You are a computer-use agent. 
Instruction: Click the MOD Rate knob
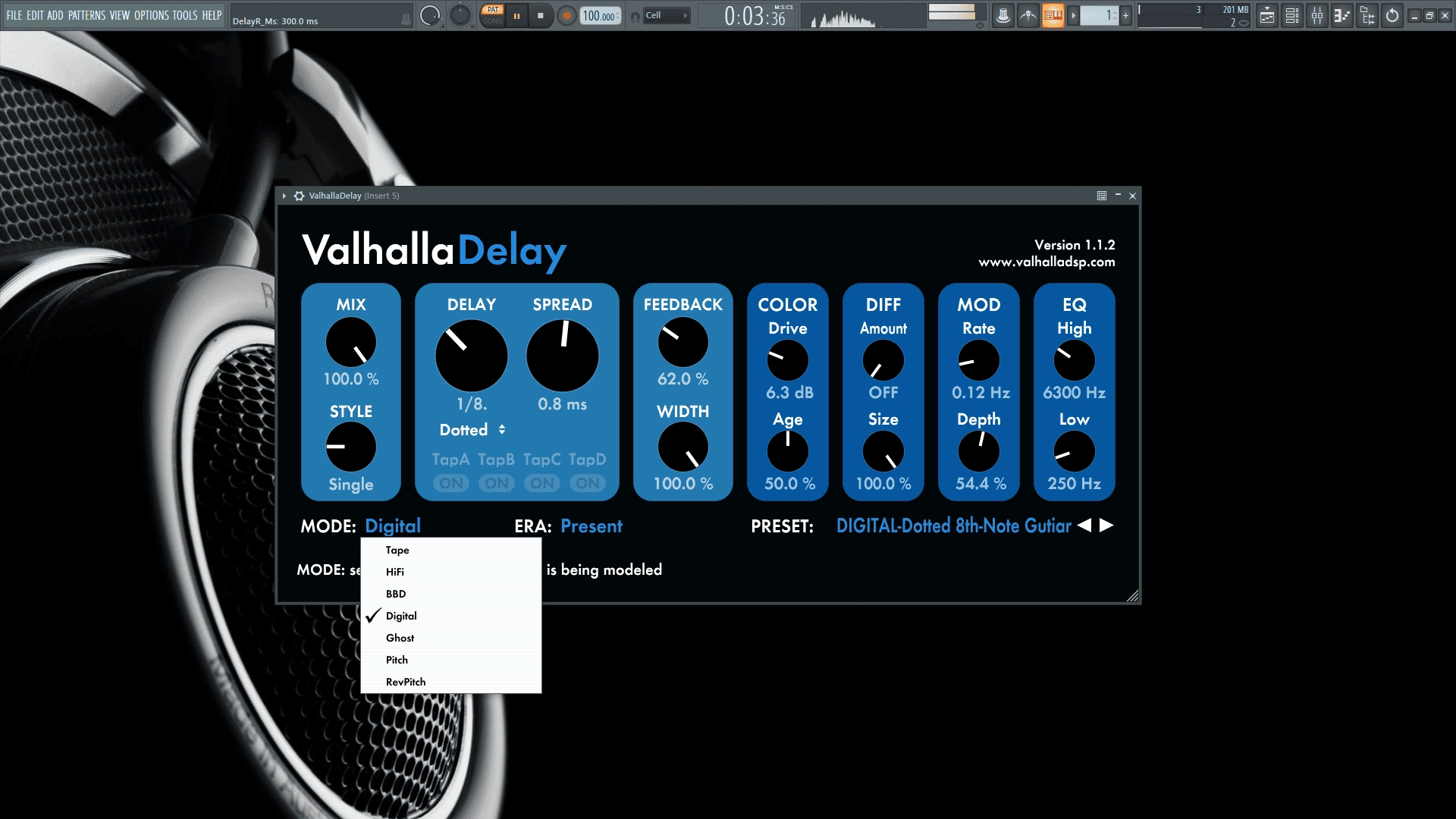(978, 360)
